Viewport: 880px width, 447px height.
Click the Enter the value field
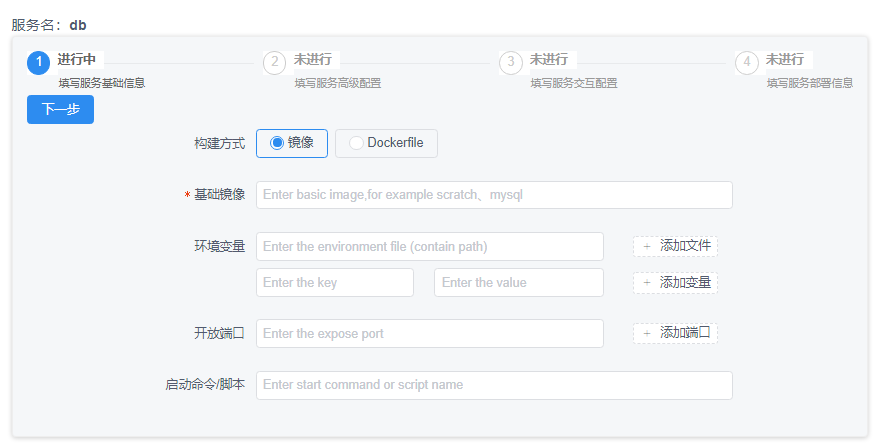pyautogui.click(x=519, y=282)
